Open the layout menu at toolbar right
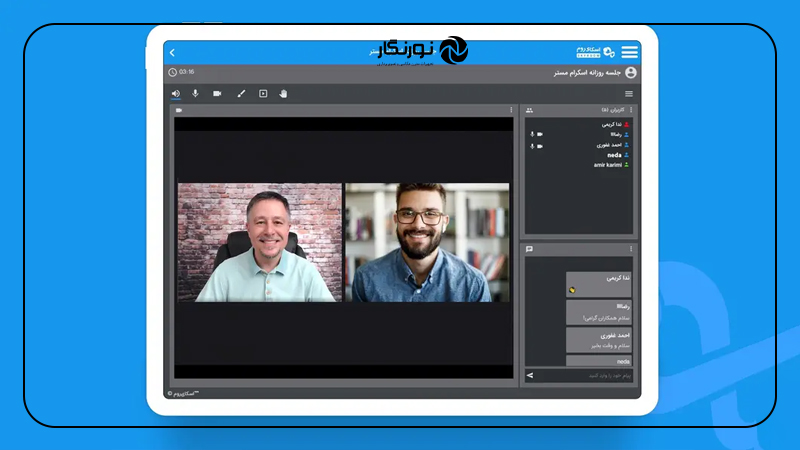The image size is (800, 450). [629, 93]
